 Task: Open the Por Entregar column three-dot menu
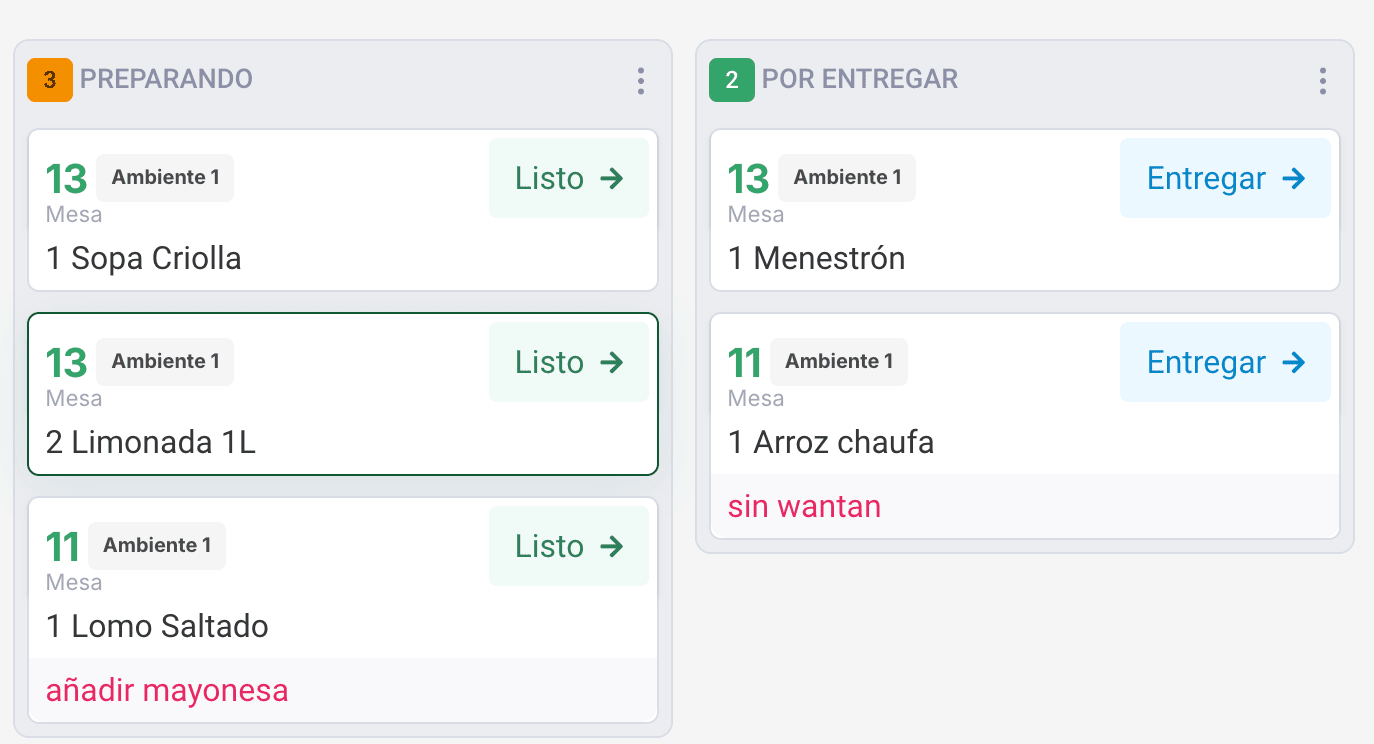1322,81
